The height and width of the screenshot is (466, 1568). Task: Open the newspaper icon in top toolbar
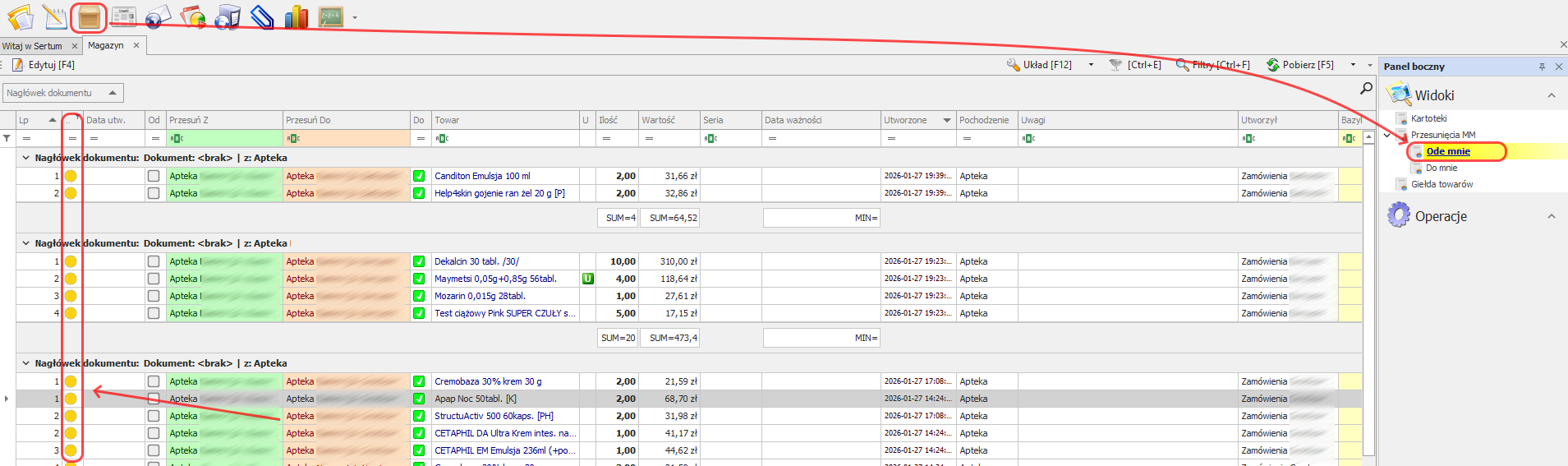(x=123, y=16)
